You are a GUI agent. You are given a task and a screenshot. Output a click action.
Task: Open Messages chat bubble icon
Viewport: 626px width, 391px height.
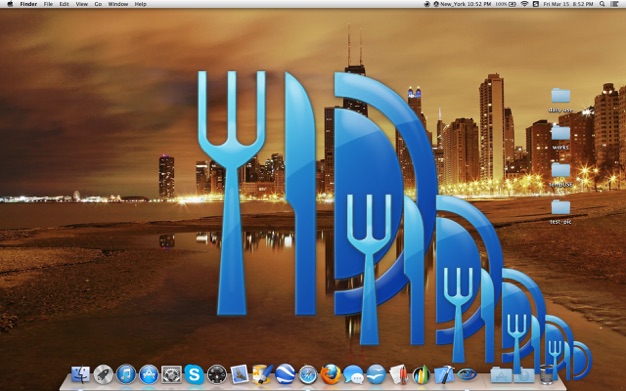click(353, 375)
